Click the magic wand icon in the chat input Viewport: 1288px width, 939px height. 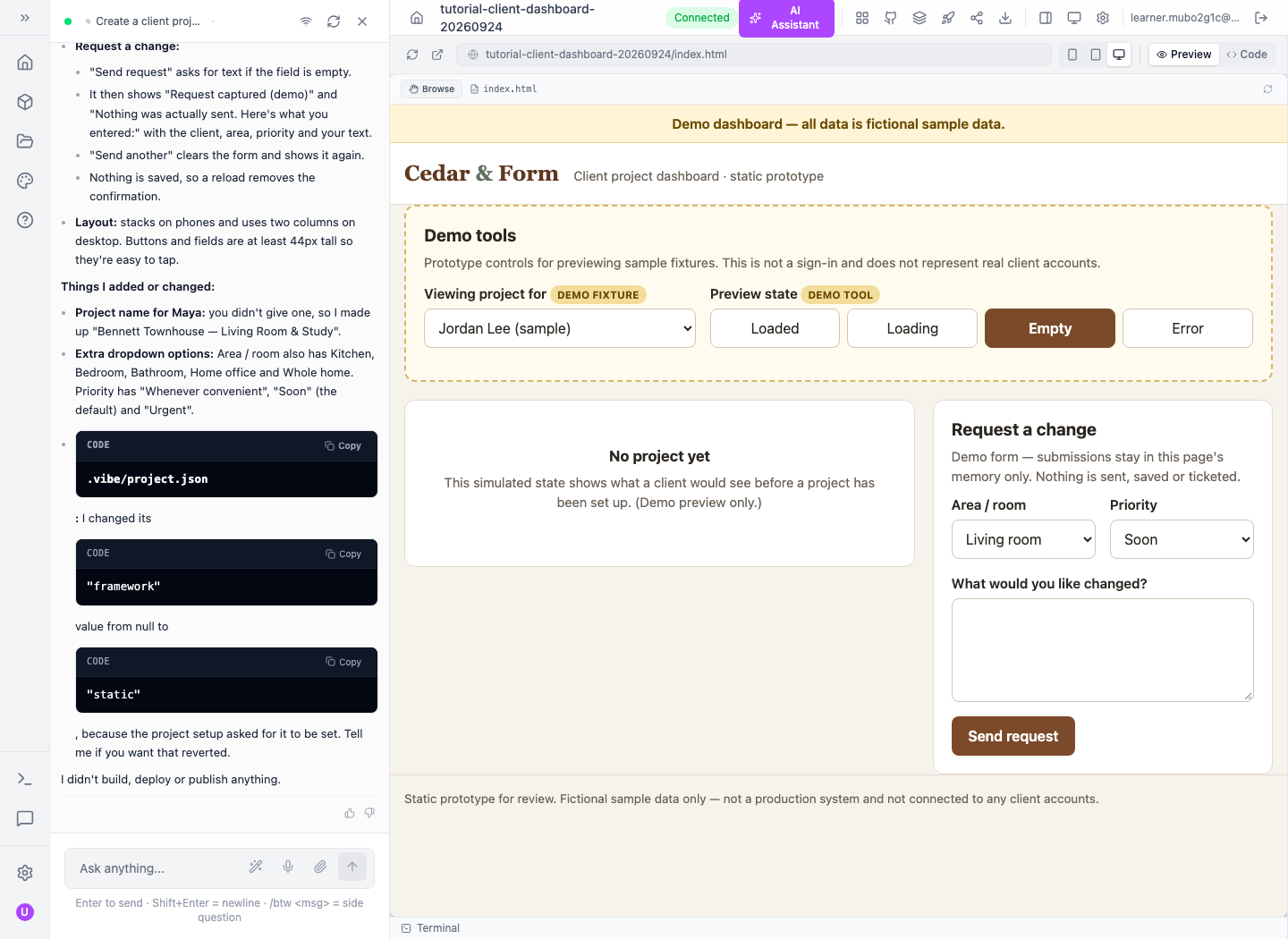coord(256,867)
